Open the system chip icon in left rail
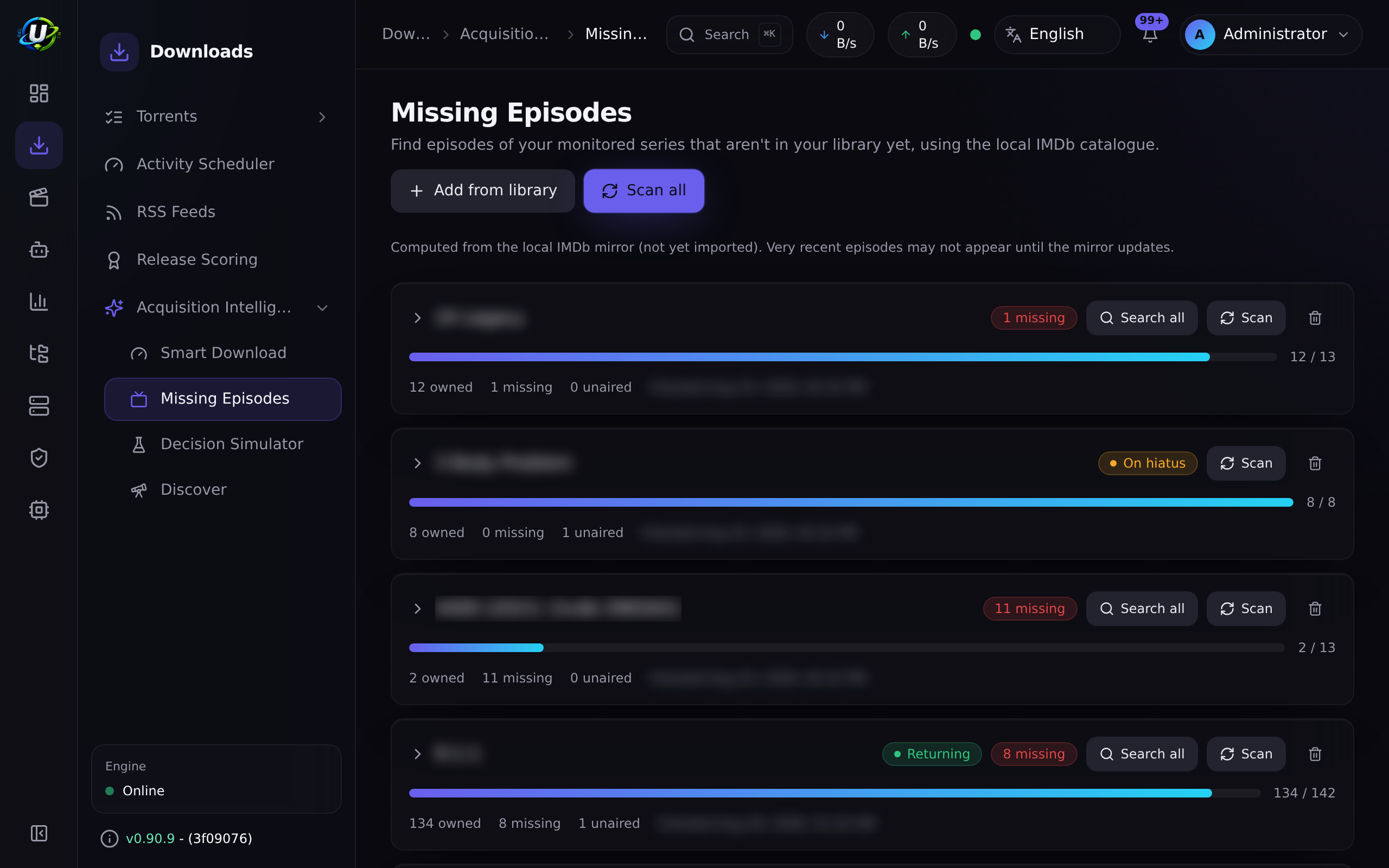The image size is (1389, 868). point(39,510)
